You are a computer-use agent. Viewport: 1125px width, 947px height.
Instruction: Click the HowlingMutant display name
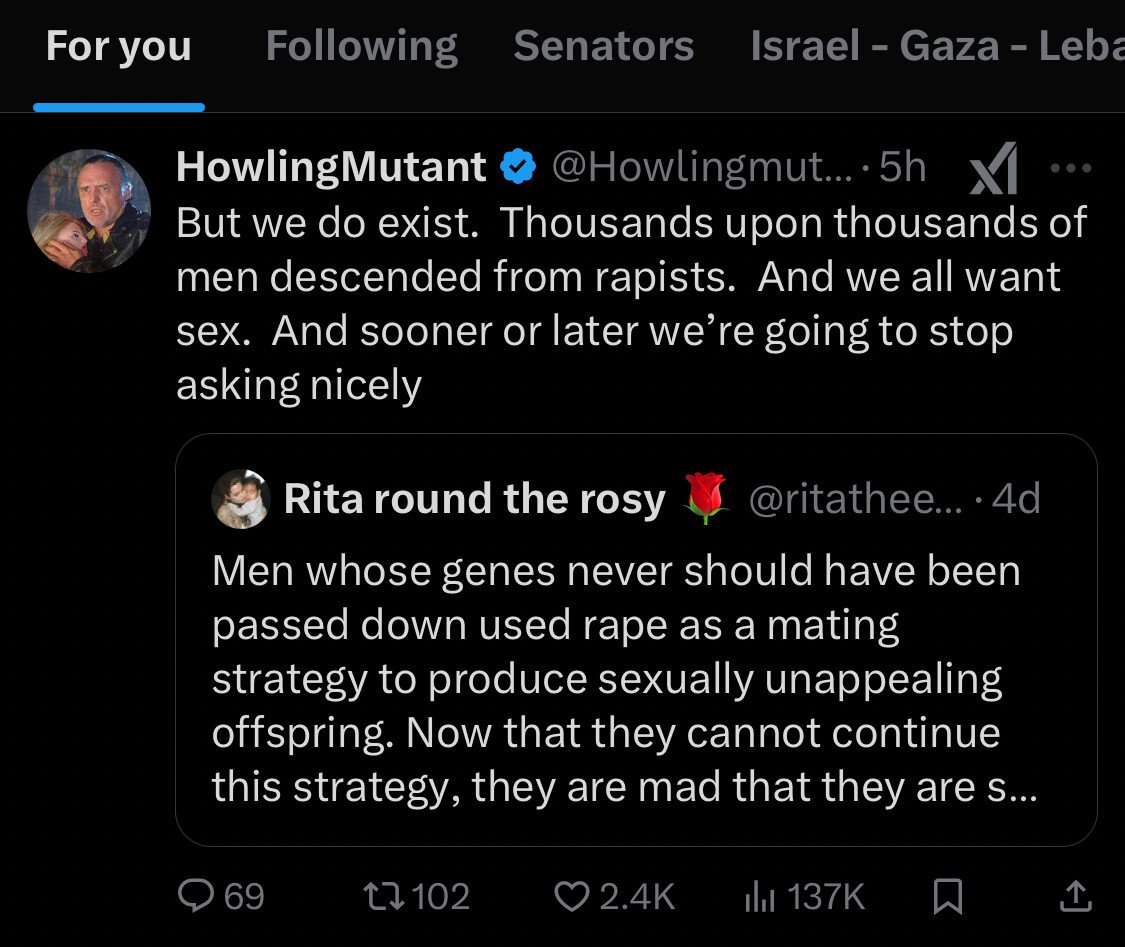(331, 167)
